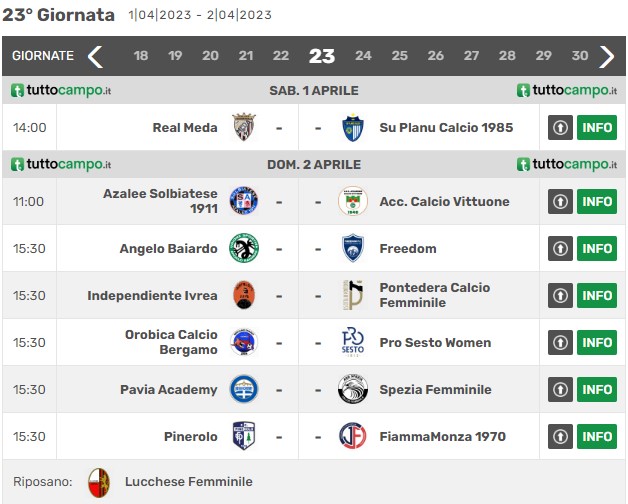
Task: Click the Spezia Femminile team logo
Action: tap(353, 389)
